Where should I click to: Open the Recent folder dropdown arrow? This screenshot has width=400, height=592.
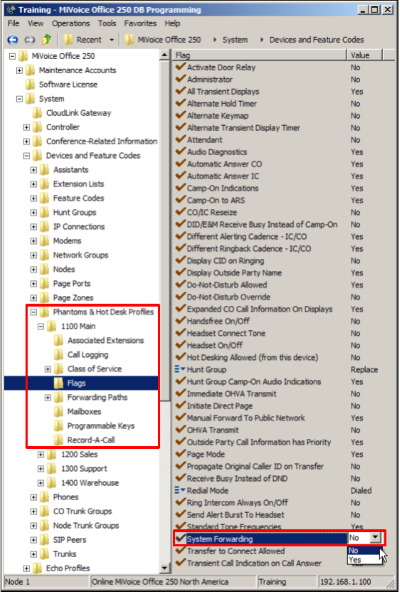coord(111,40)
